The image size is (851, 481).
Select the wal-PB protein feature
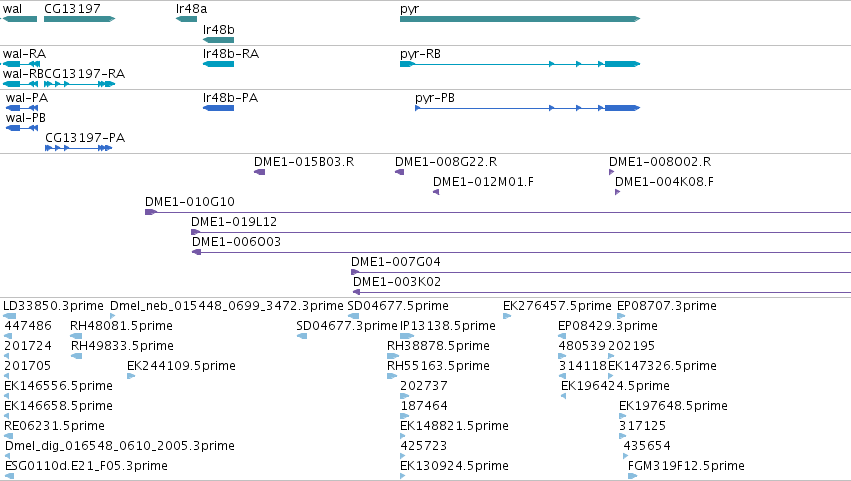click(22, 128)
